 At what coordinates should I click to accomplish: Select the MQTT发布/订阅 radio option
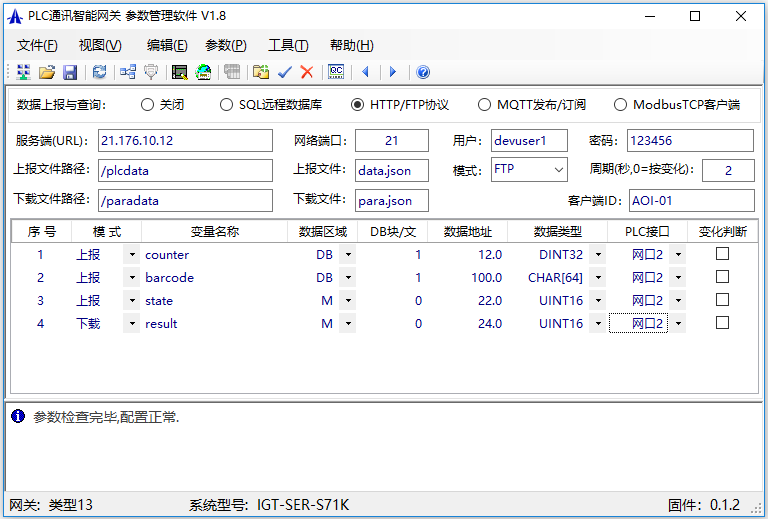coord(485,105)
